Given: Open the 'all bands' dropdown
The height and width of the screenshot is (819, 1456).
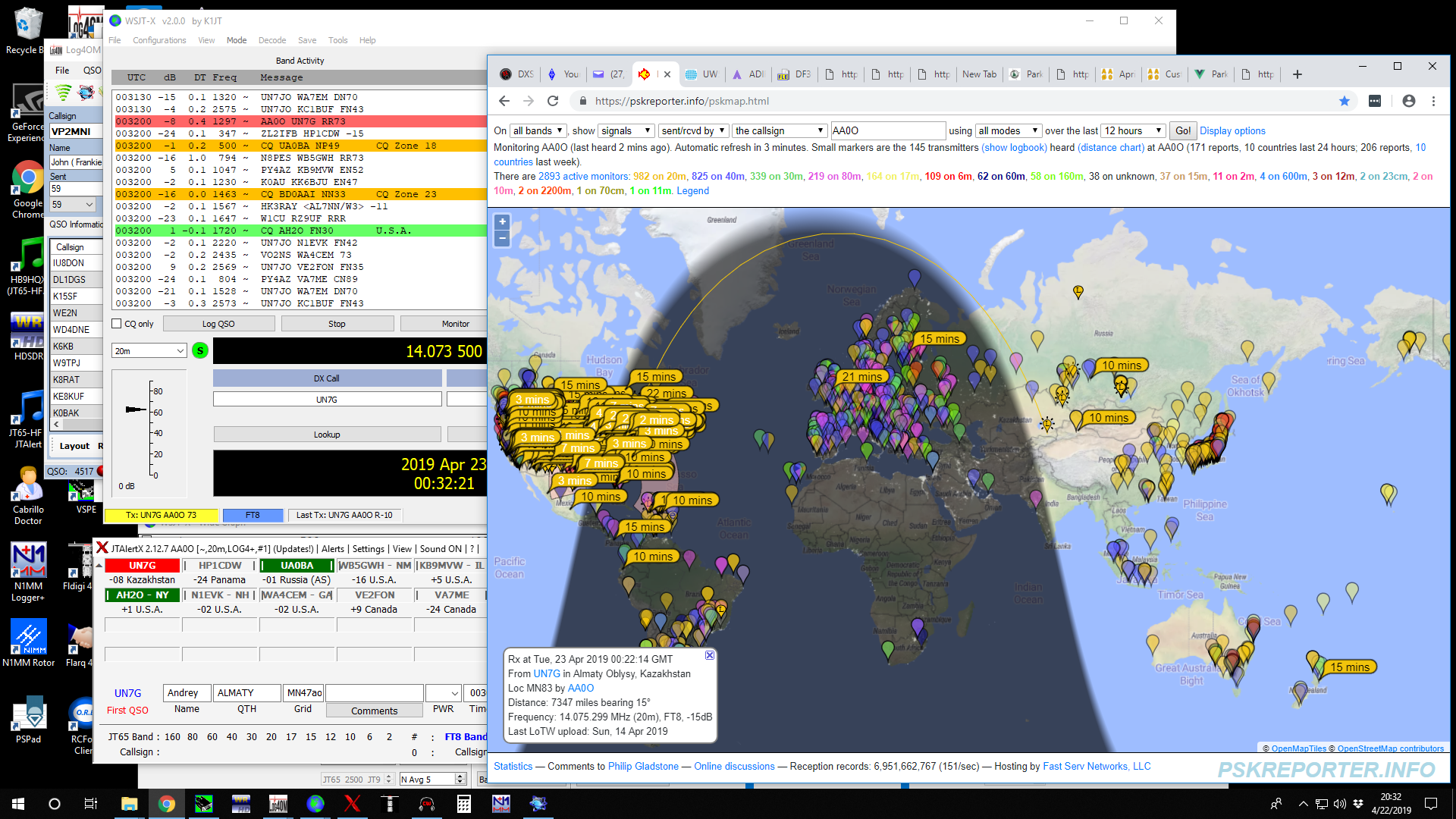Looking at the screenshot, I should [538, 130].
